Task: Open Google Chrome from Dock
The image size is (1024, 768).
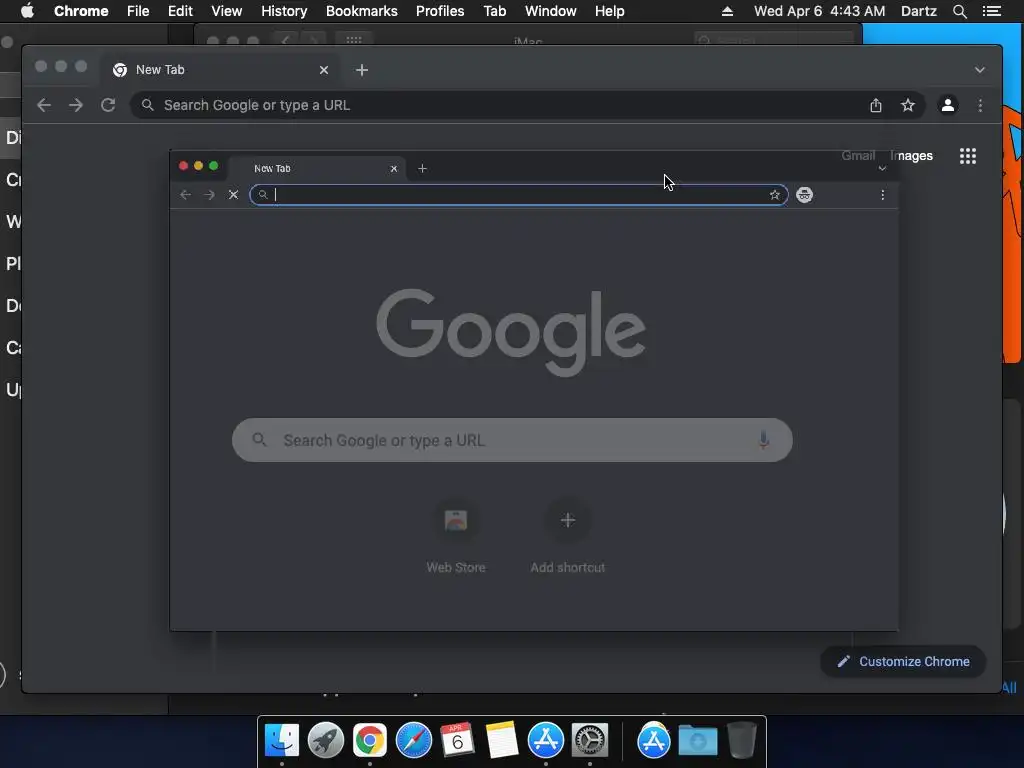Action: click(370, 741)
